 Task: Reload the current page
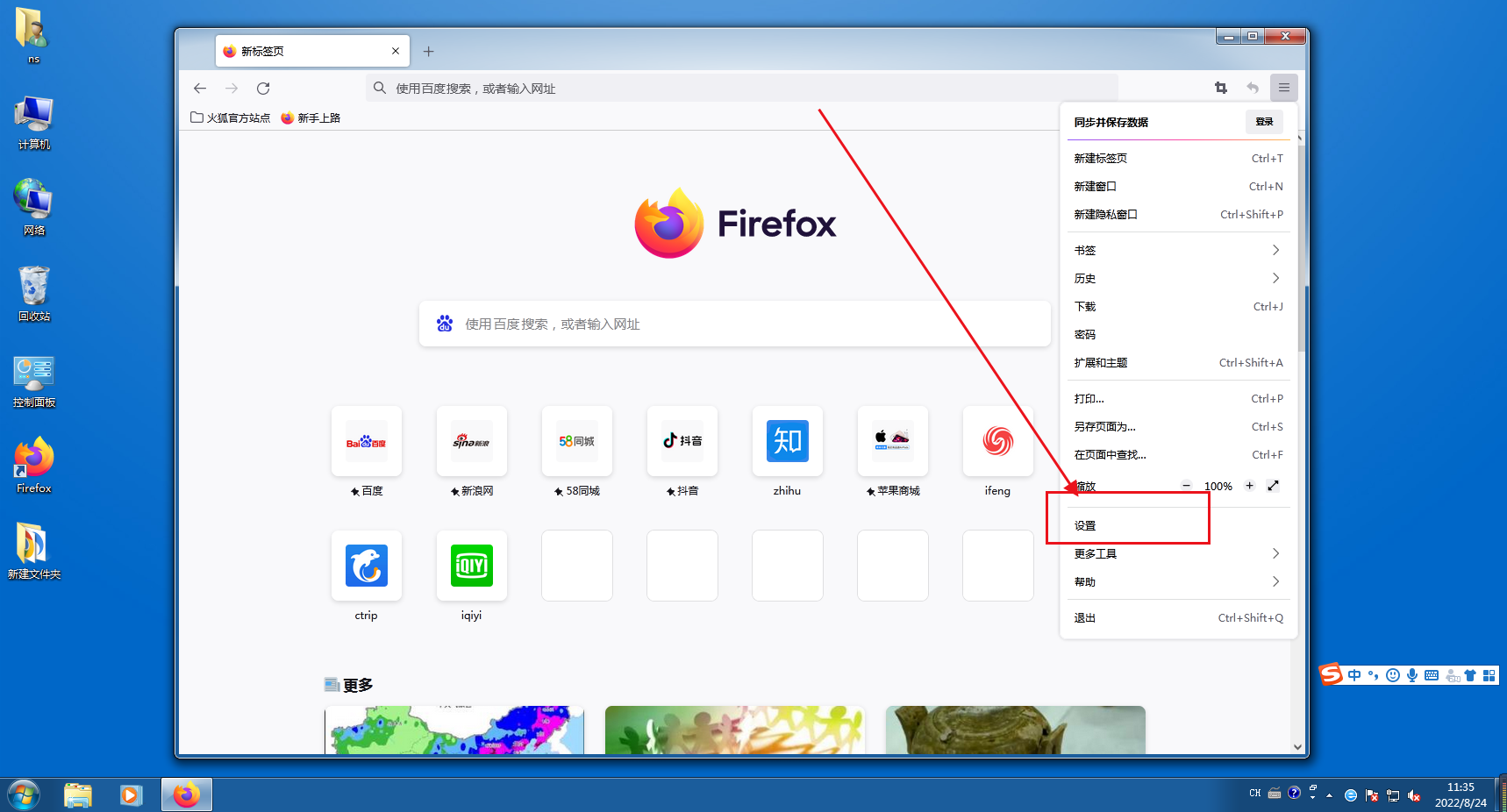[263, 89]
